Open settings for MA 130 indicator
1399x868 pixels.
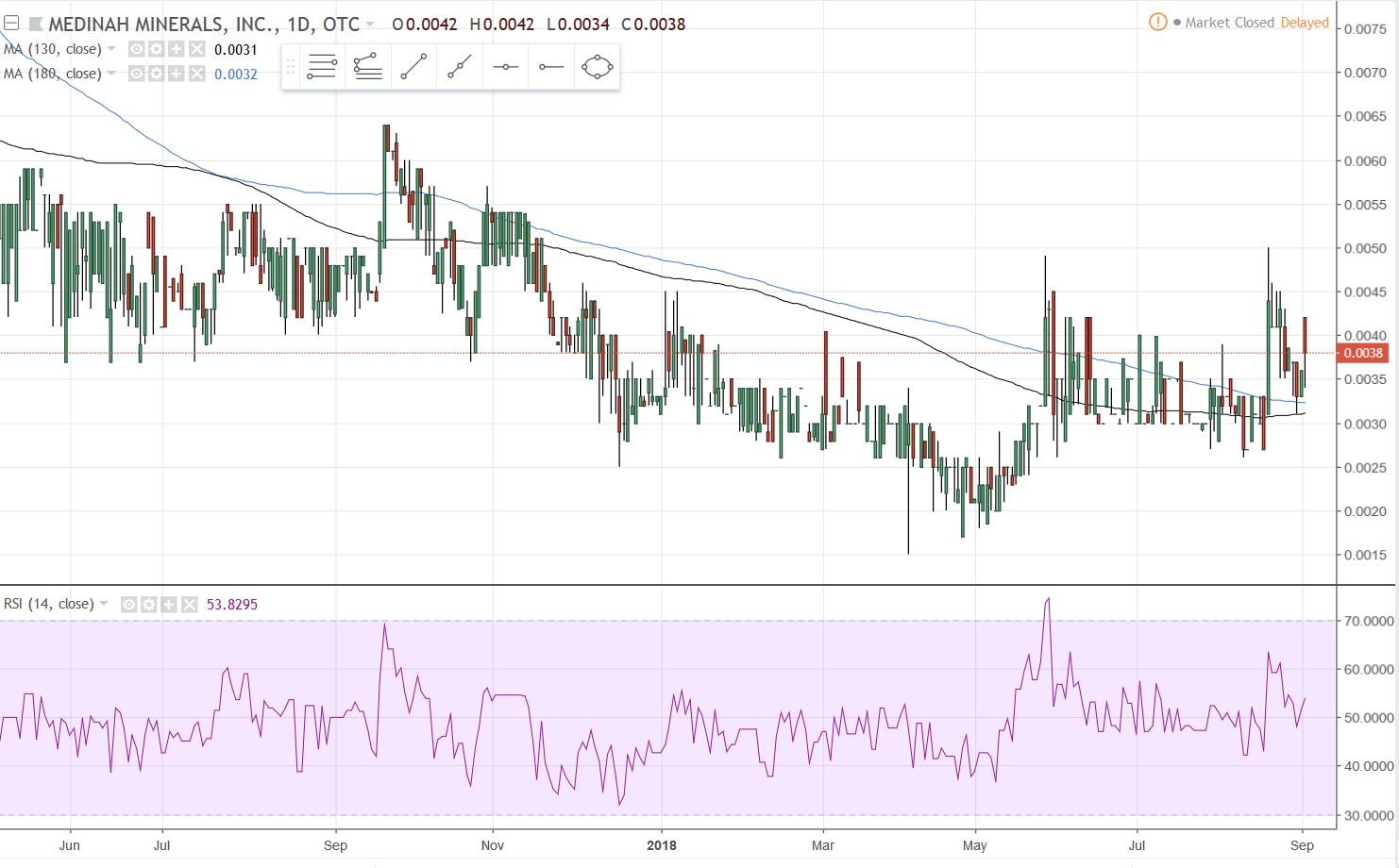(157, 49)
